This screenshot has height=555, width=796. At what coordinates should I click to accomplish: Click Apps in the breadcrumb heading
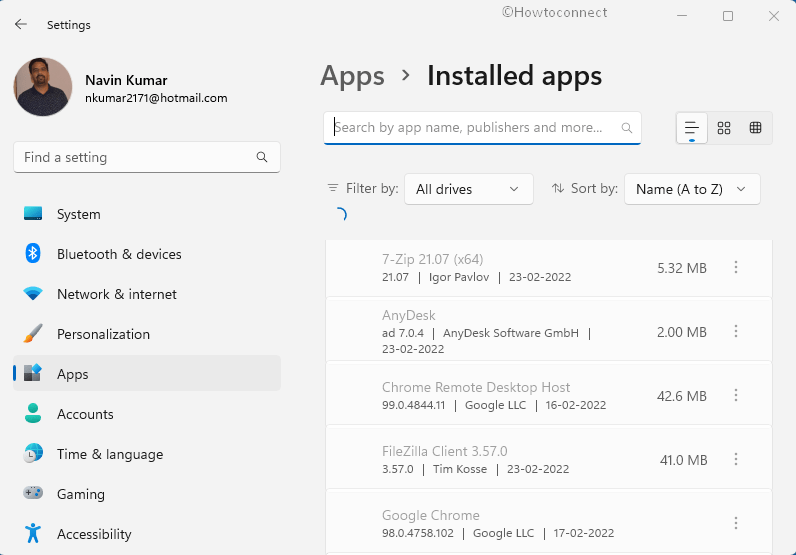click(x=352, y=76)
